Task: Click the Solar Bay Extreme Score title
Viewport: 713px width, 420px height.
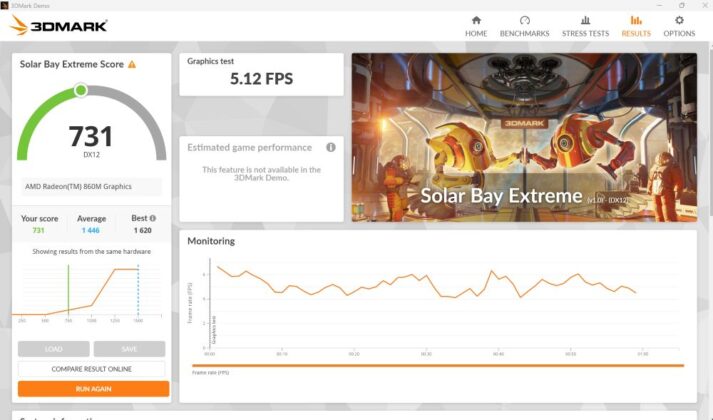Action: point(71,64)
